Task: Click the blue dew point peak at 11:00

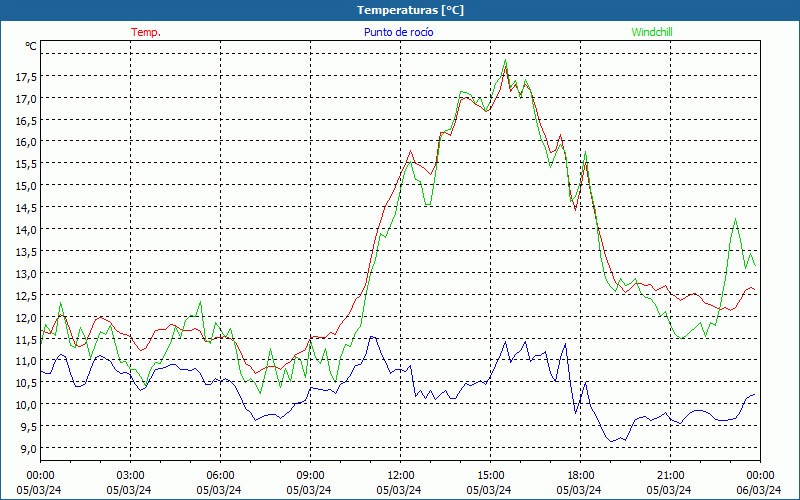Action: point(372,337)
